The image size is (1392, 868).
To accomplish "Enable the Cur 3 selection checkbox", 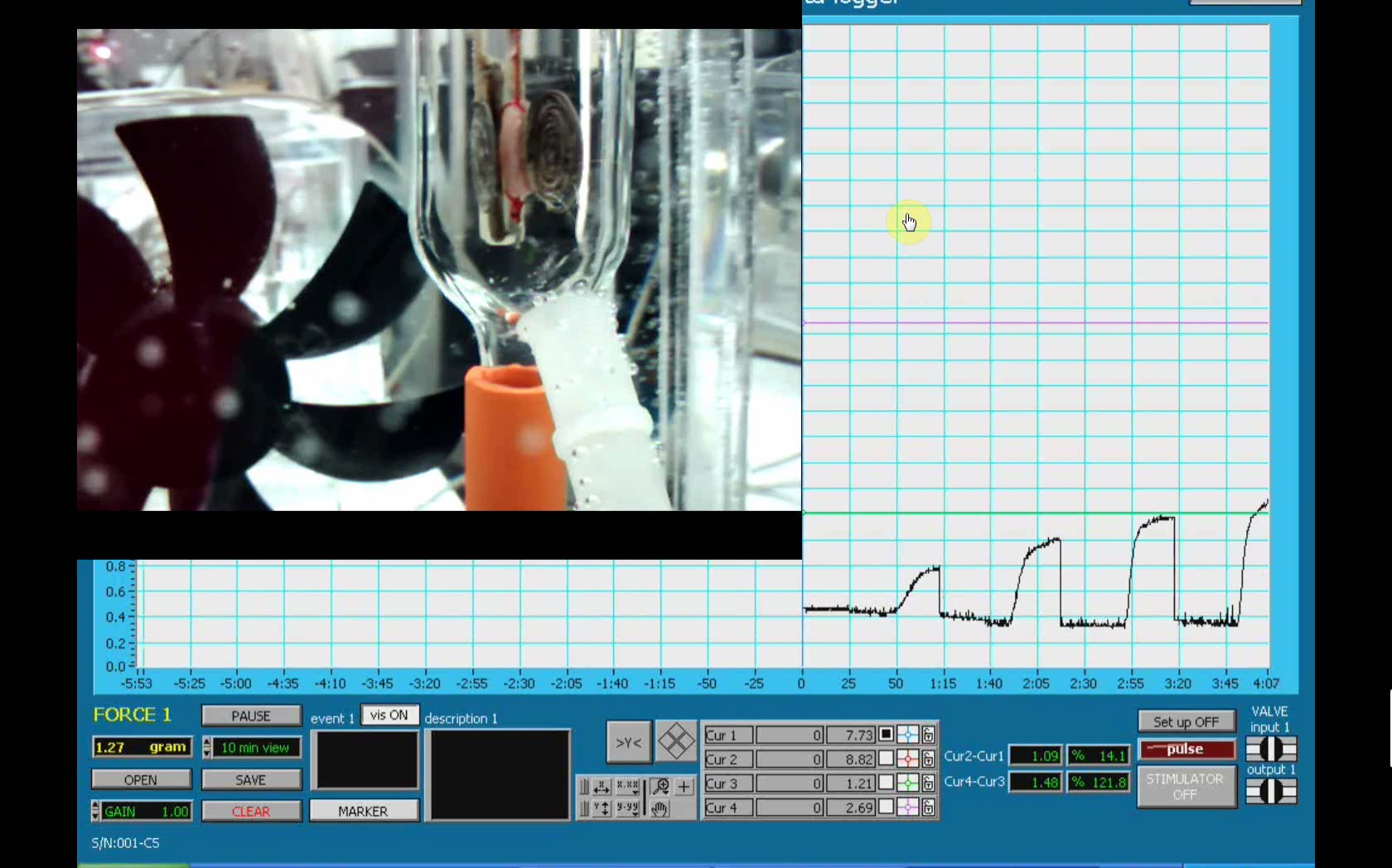I will (886, 783).
